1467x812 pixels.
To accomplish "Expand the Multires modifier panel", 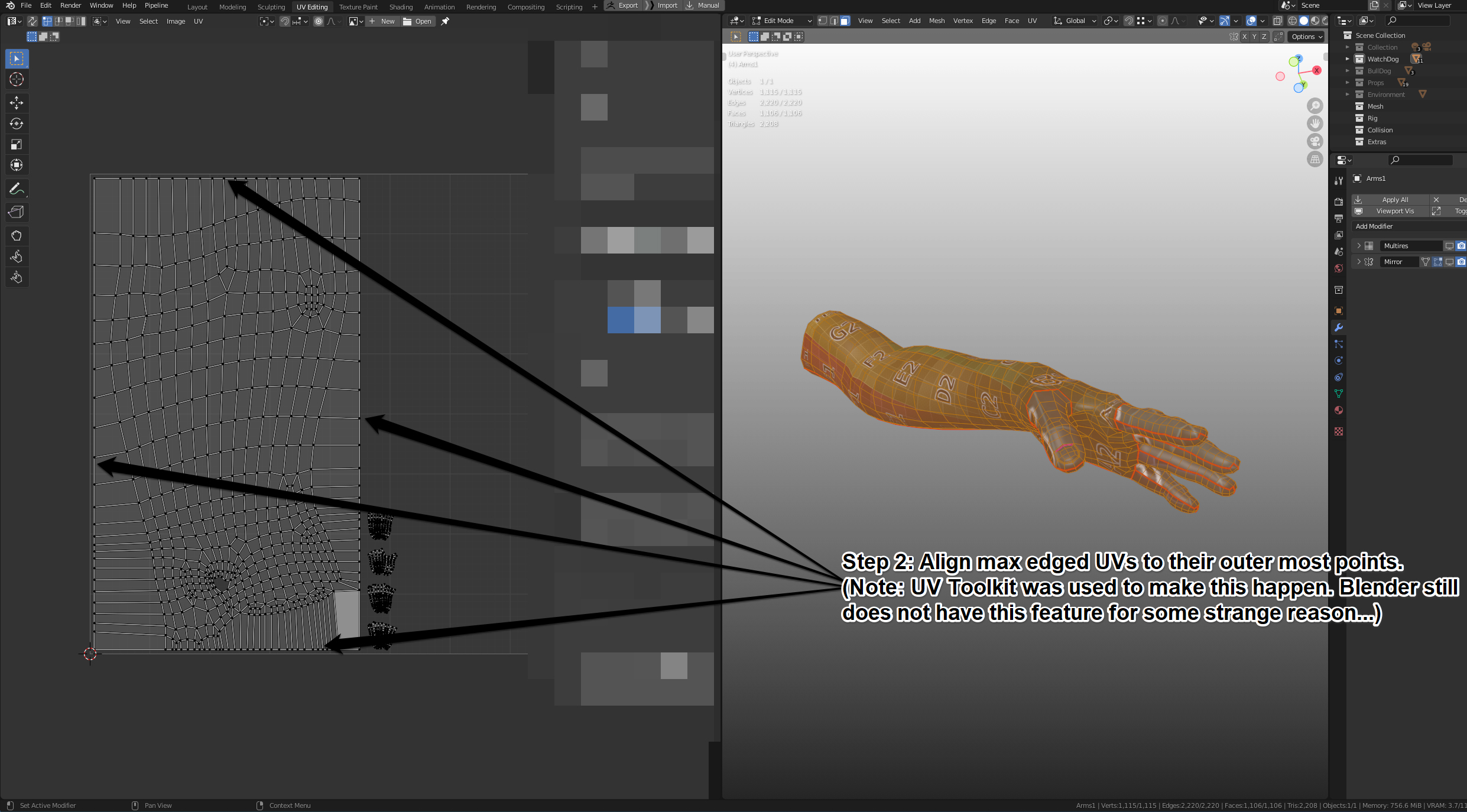I will 1359,246.
